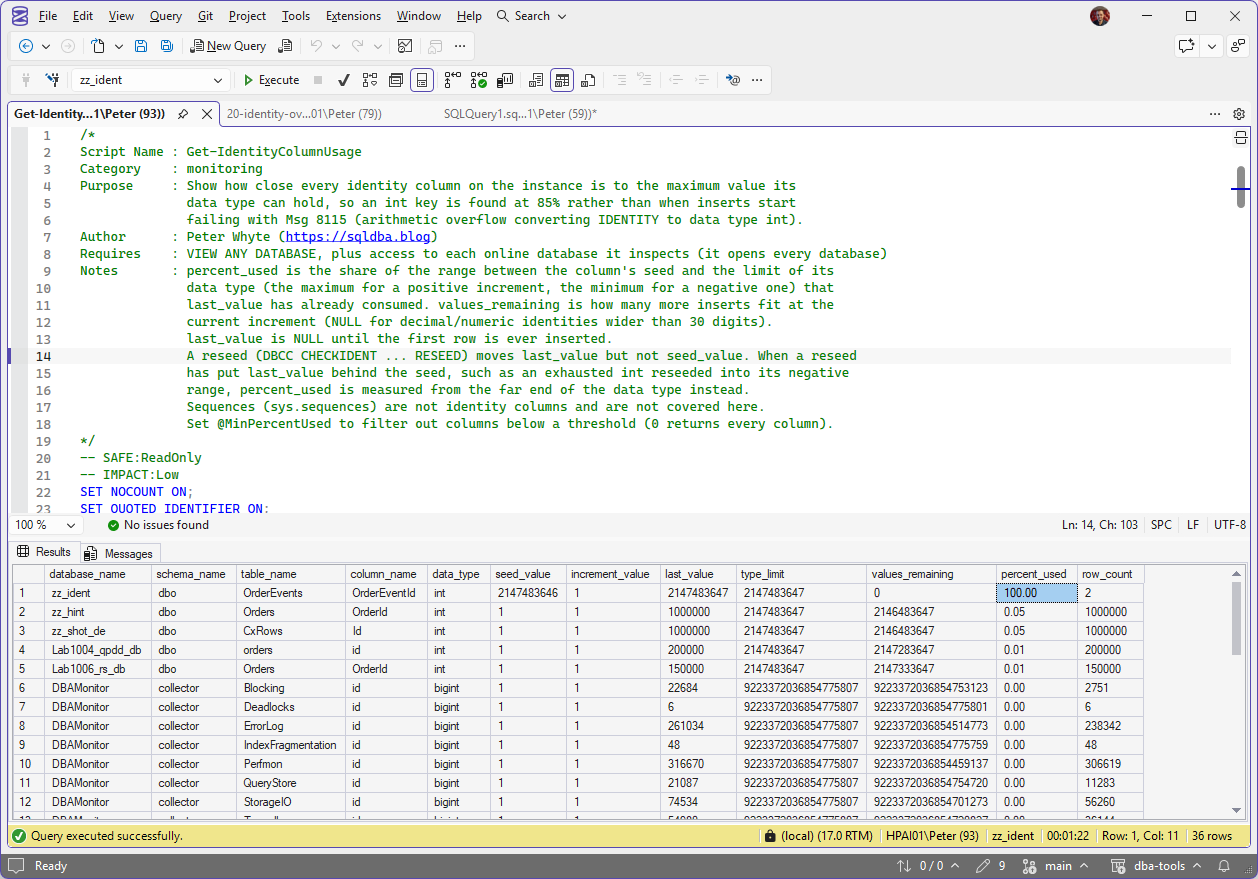Viewport: 1258px width, 879px height.
Task: Click the Navigate Backward arrow icon
Action: pos(26,46)
